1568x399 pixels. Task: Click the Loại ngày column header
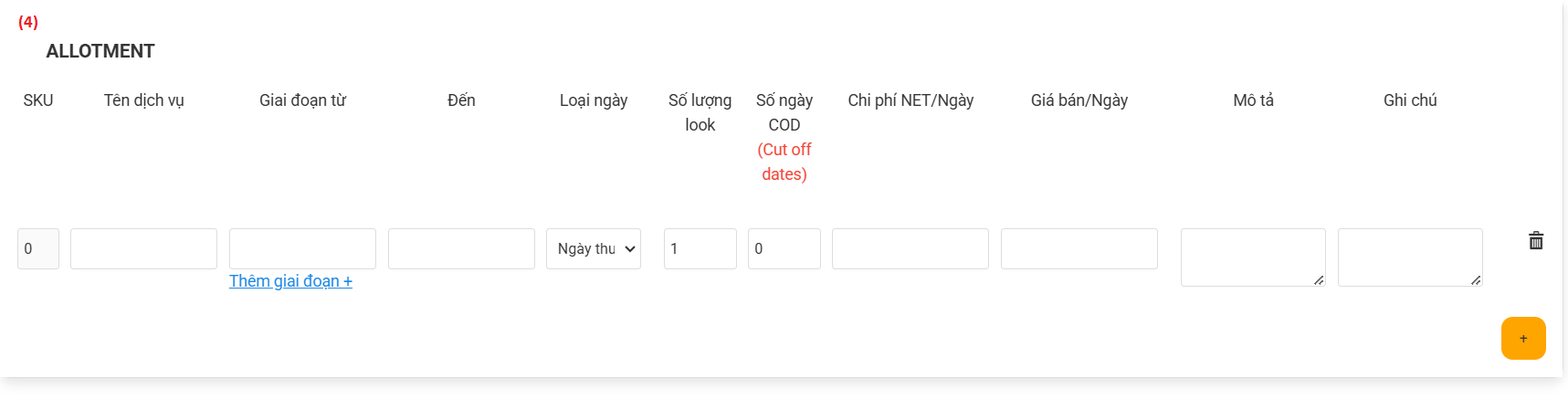tap(594, 100)
